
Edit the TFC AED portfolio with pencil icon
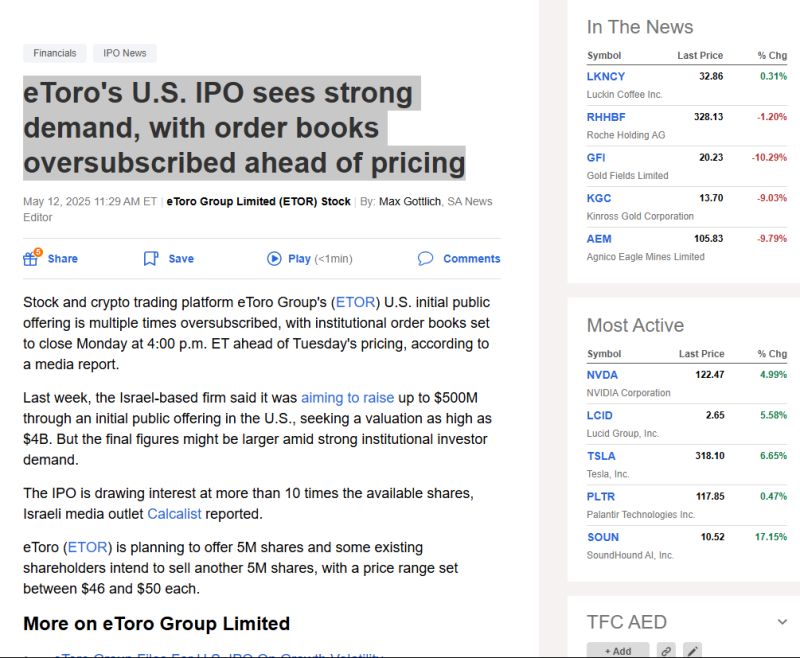691,650
